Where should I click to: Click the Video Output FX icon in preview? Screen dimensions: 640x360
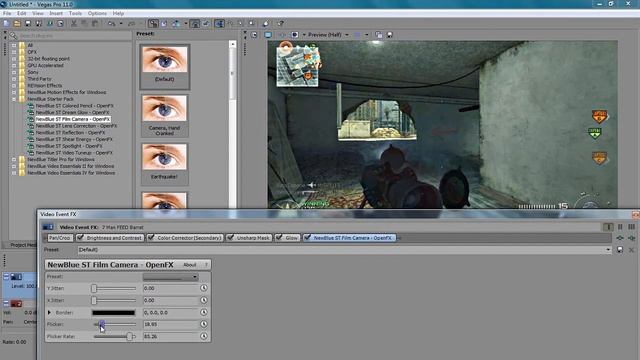click(x=282, y=35)
